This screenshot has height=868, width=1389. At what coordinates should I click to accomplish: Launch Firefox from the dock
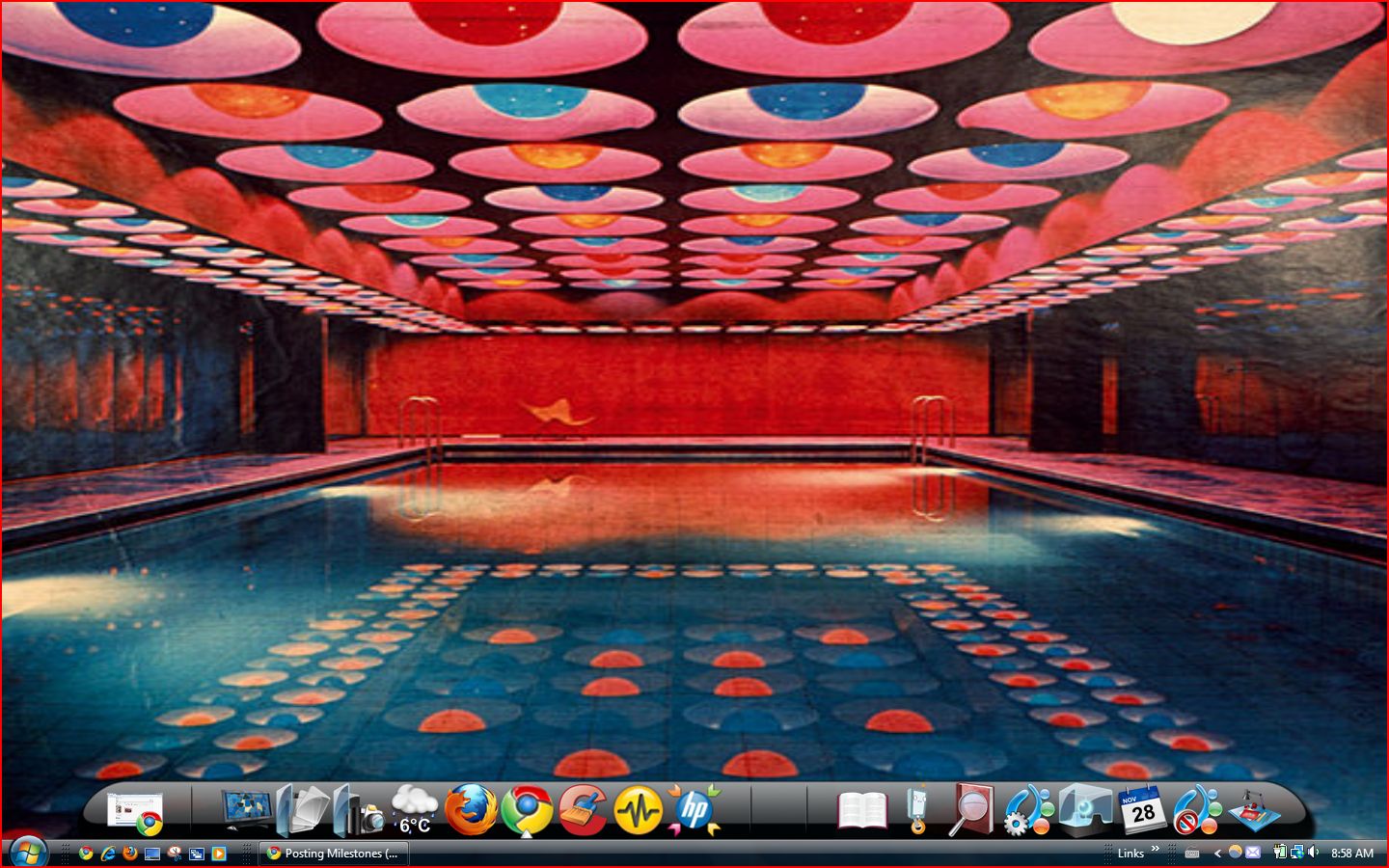pos(471,810)
